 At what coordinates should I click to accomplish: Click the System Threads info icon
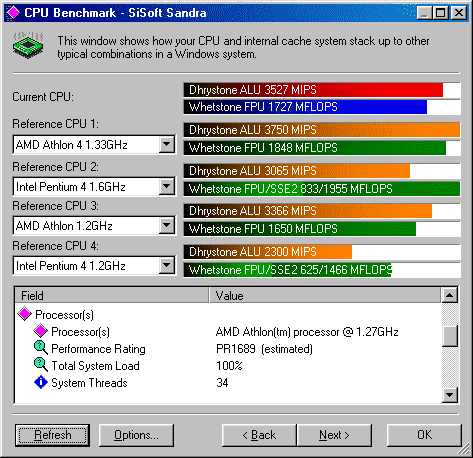pos(41,382)
